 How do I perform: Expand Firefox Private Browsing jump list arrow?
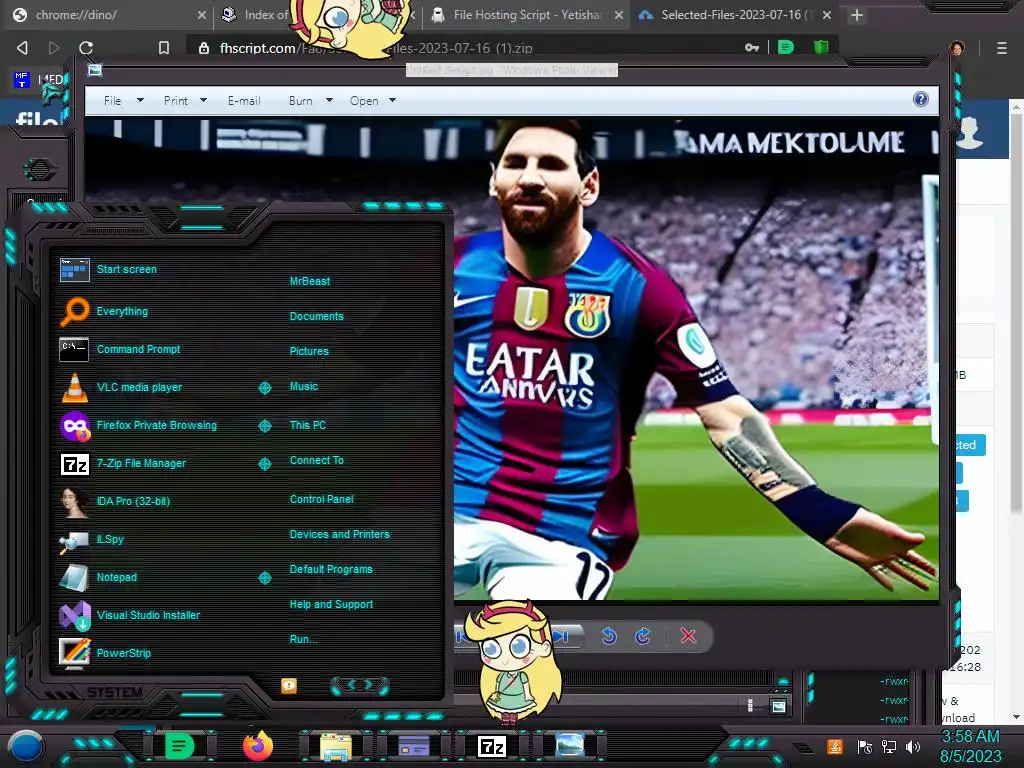coord(264,426)
